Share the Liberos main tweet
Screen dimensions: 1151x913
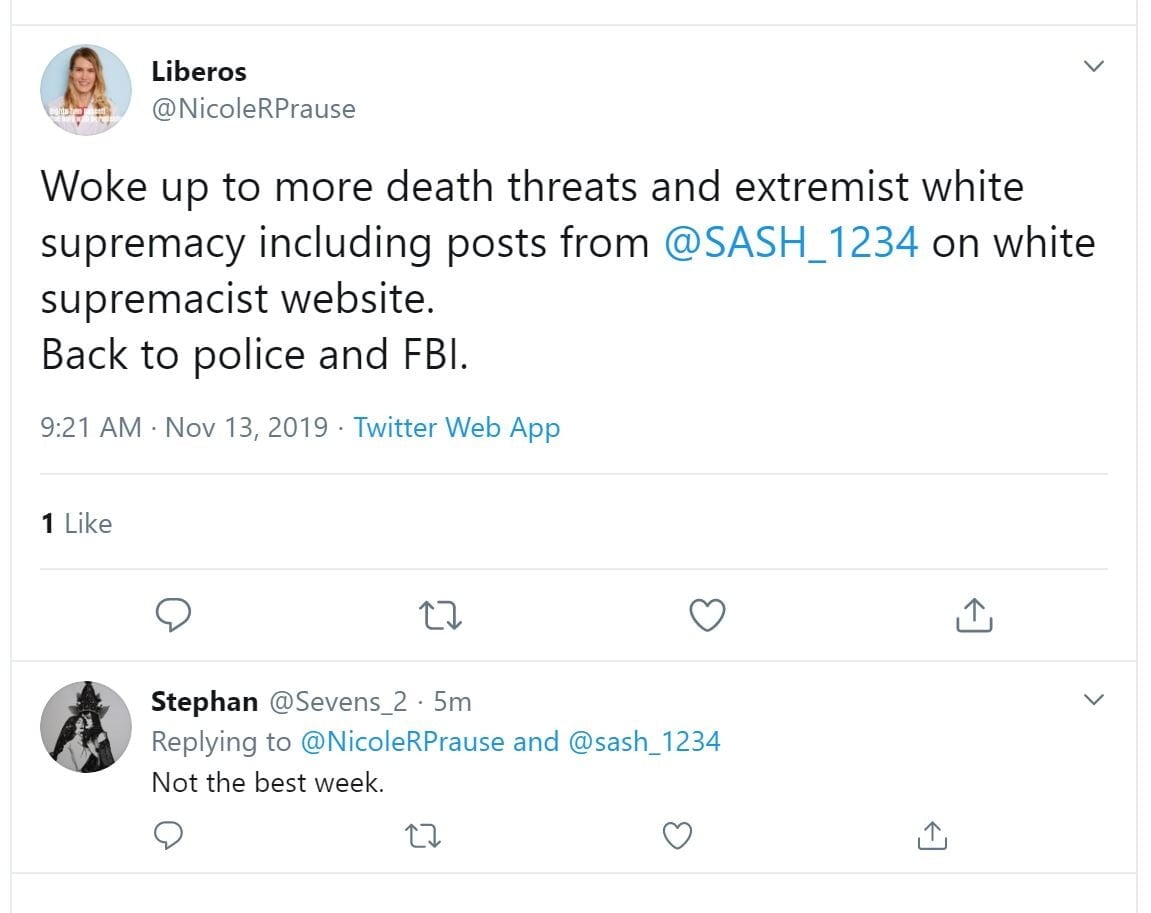click(x=974, y=615)
